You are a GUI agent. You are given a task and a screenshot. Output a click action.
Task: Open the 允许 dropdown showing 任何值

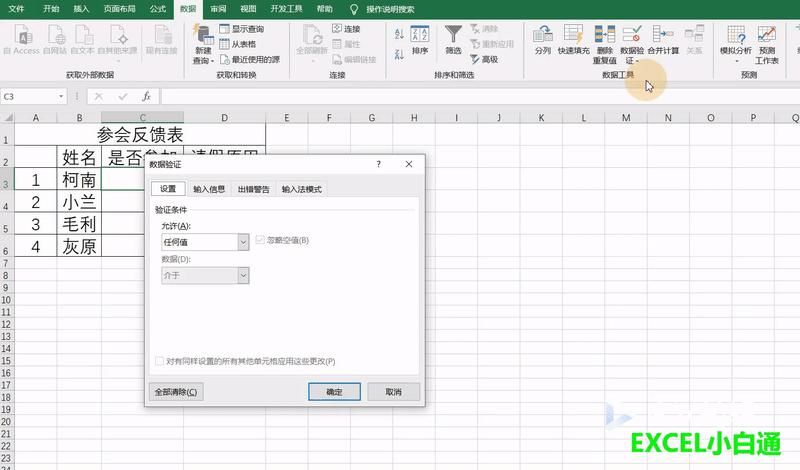243,241
